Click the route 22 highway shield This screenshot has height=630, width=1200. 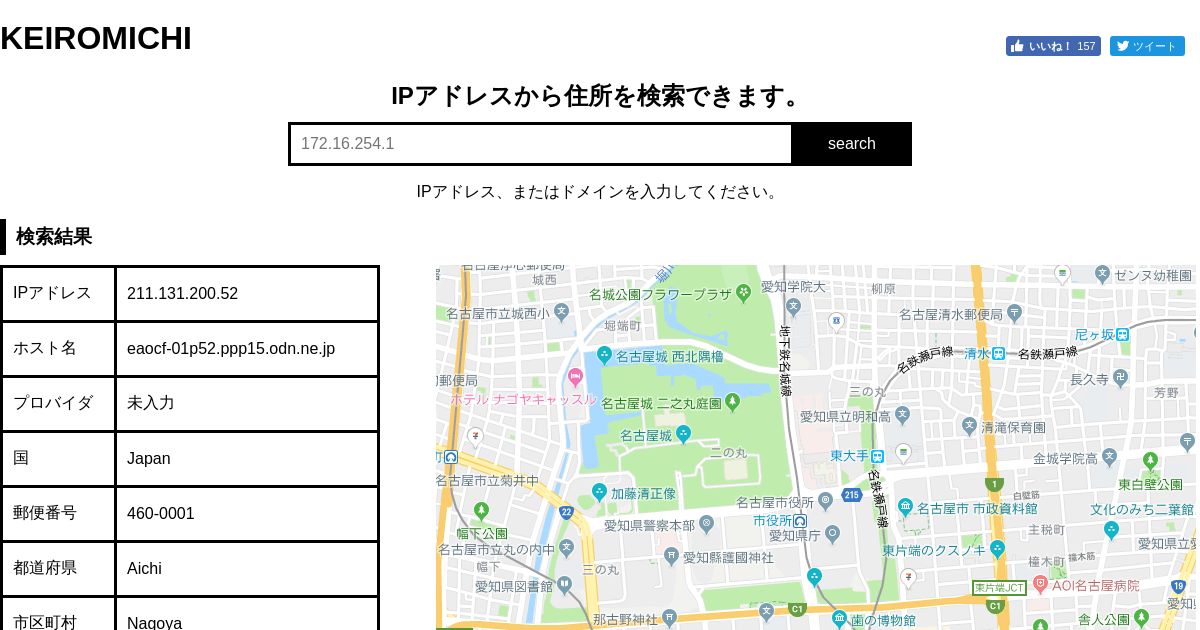[566, 512]
